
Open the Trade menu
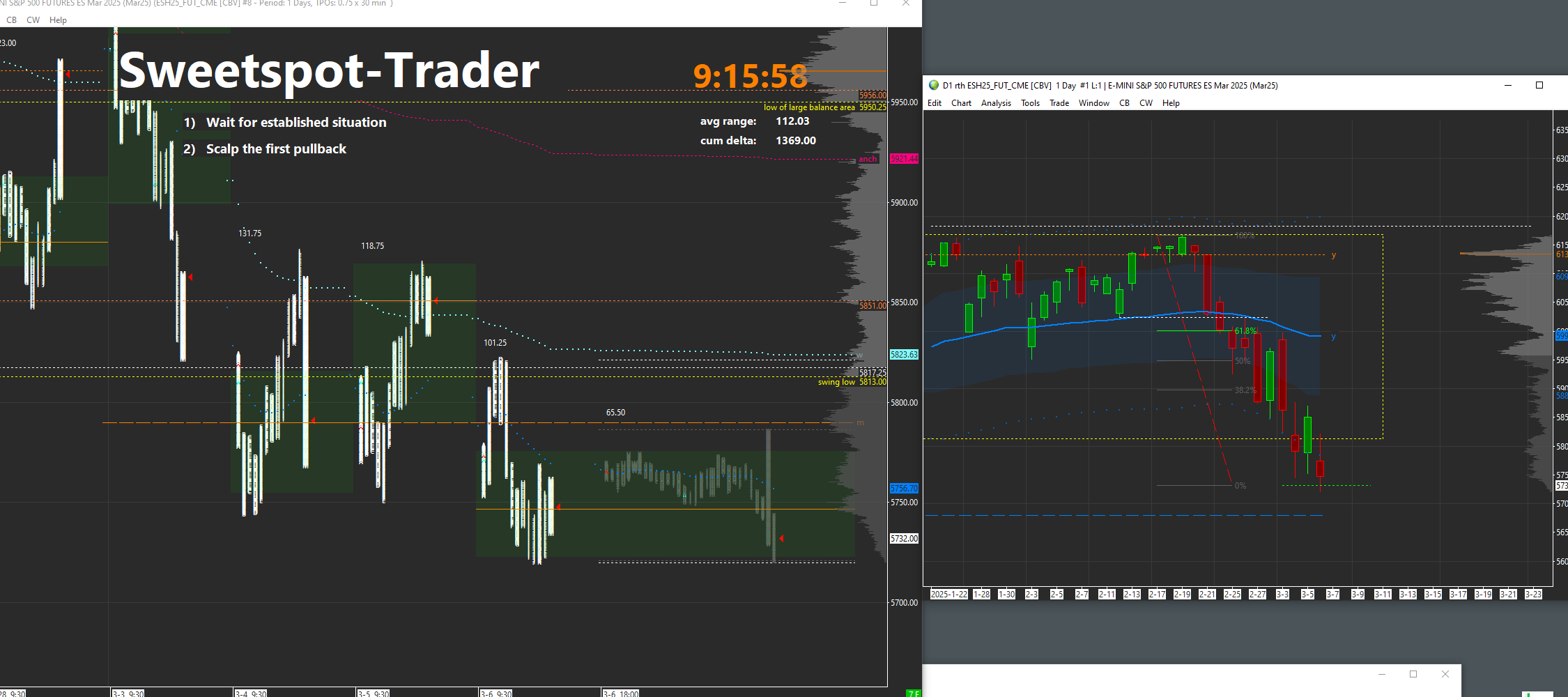point(1059,103)
